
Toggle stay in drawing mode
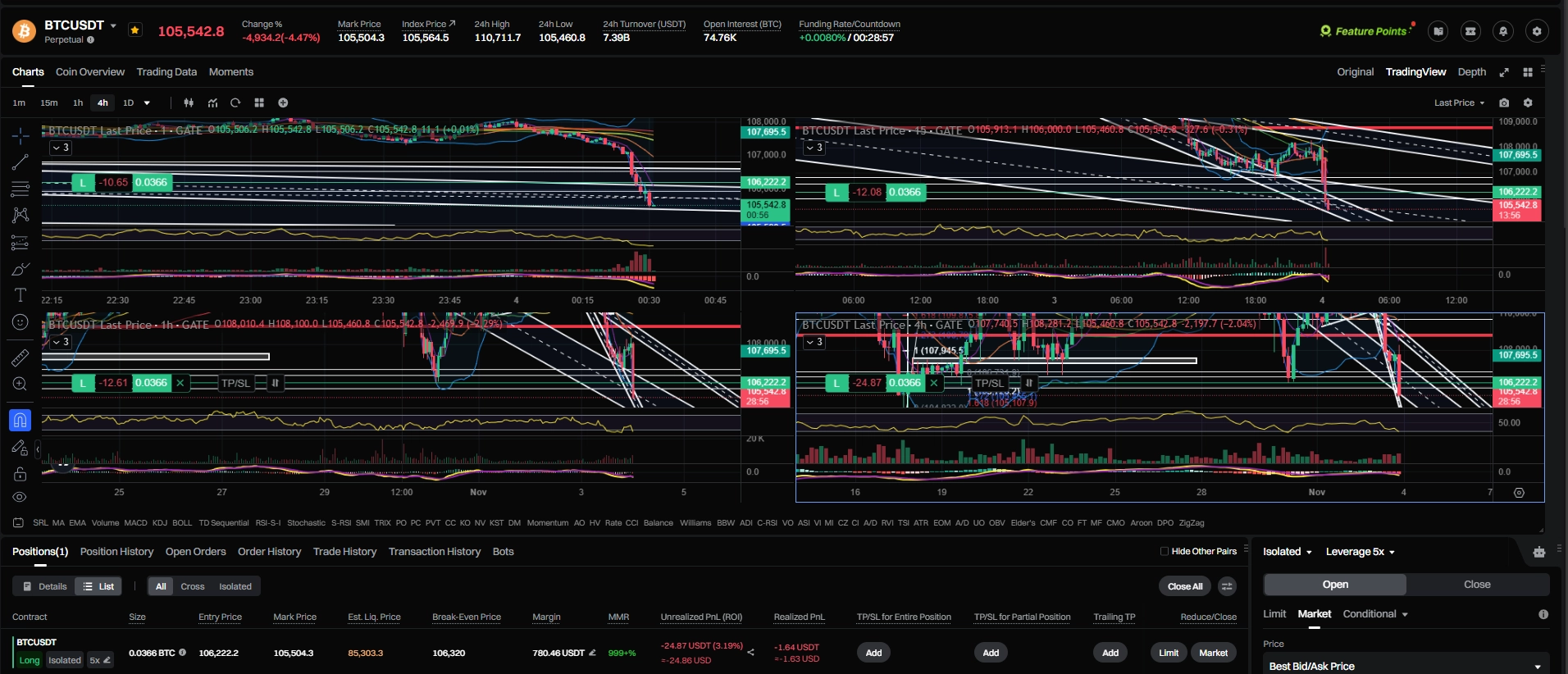[21, 448]
